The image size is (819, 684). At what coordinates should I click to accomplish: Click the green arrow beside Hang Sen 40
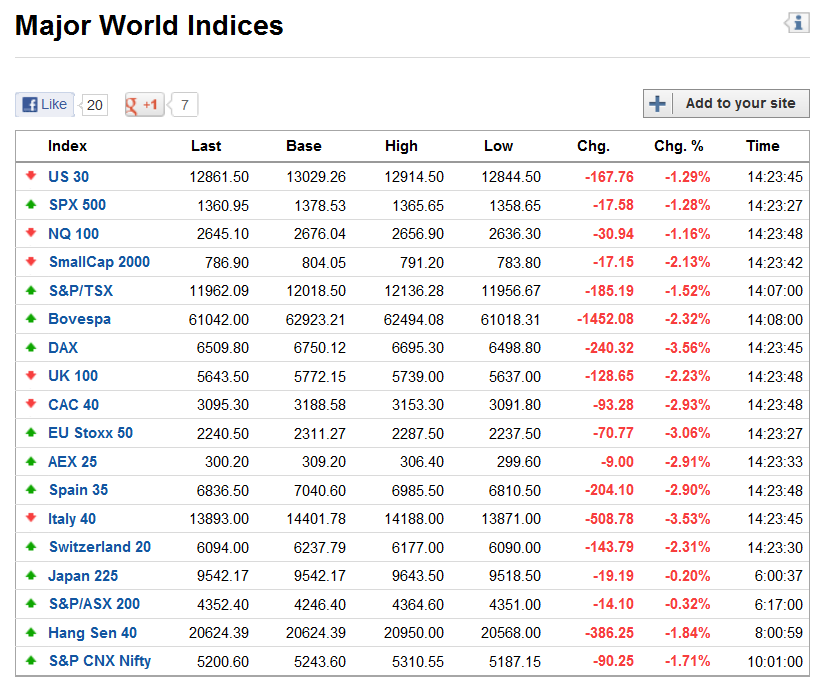[x=31, y=633]
